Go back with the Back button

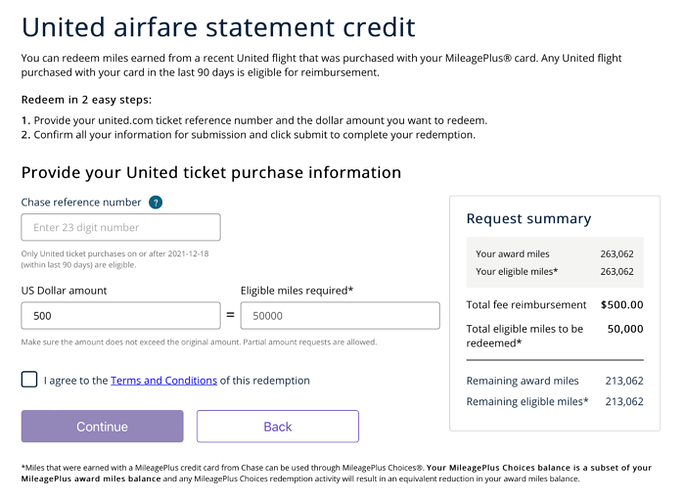click(277, 427)
